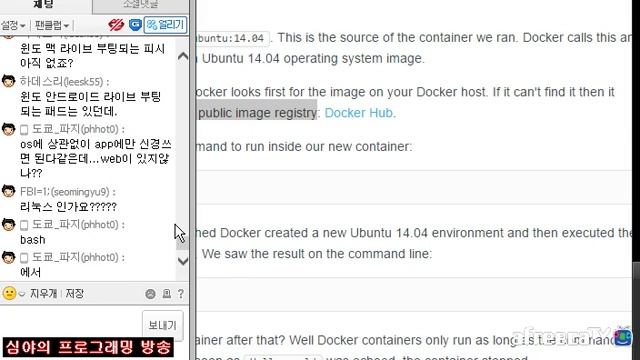The height and width of the screenshot is (360, 640).
Task: Click 지우개 to clear chat
Action: coord(43,293)
